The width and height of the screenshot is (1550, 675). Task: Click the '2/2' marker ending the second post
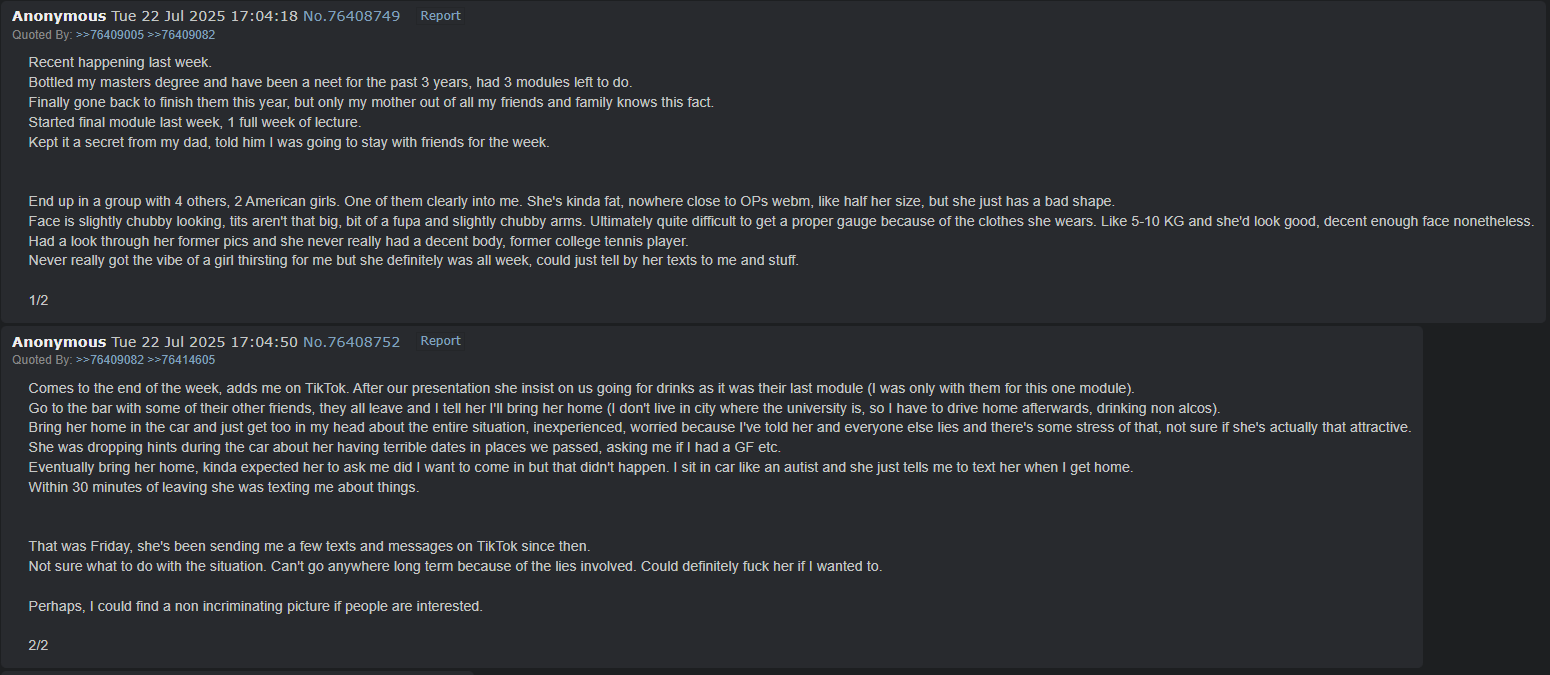38,645
